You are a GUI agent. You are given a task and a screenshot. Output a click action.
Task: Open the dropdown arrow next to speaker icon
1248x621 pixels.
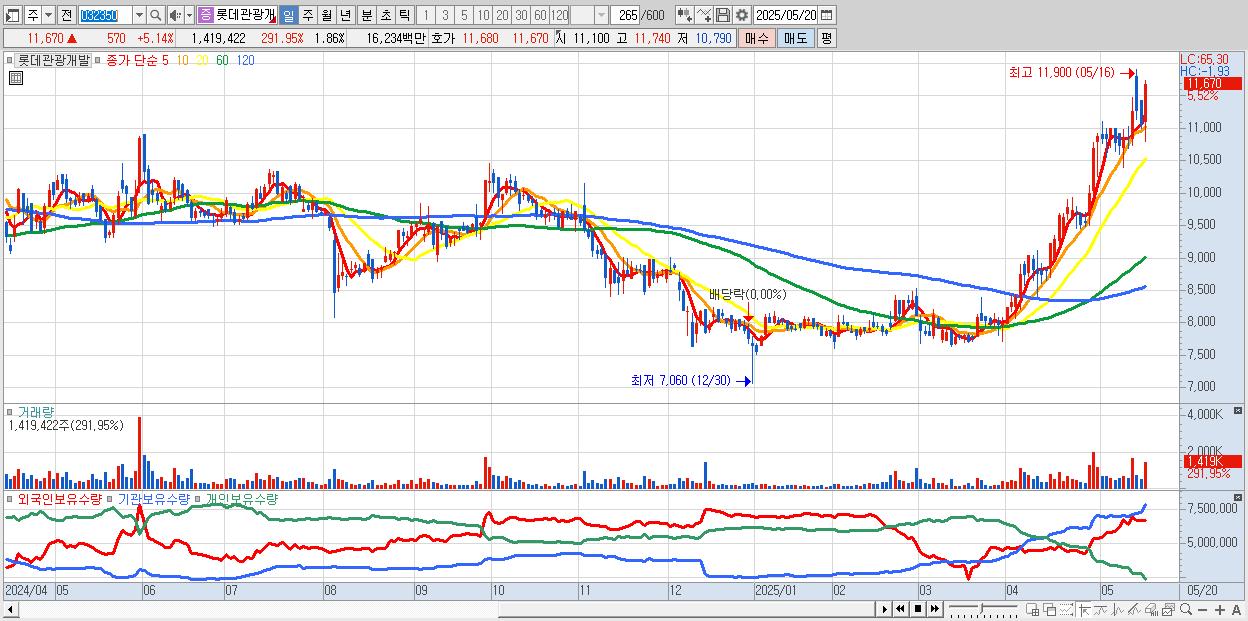(189, 15)
